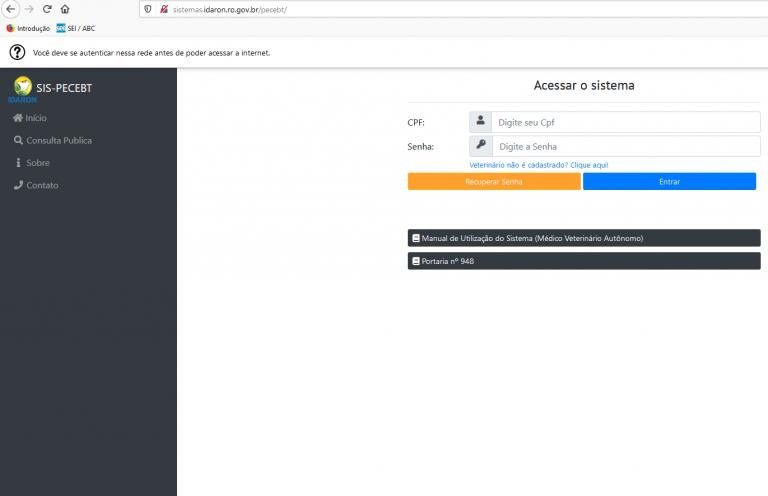Click the insecure connection padlock icon
The height and width of the screenshot is (496, 768).
[x=164, y=9]
